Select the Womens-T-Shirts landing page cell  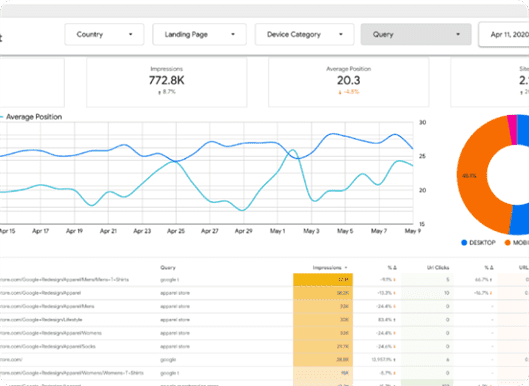(x=72, y=373)
